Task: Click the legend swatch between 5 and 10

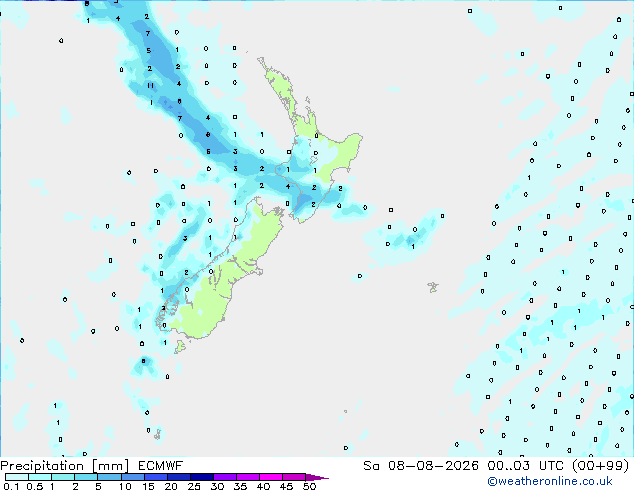Action: [x=109, y=477]
